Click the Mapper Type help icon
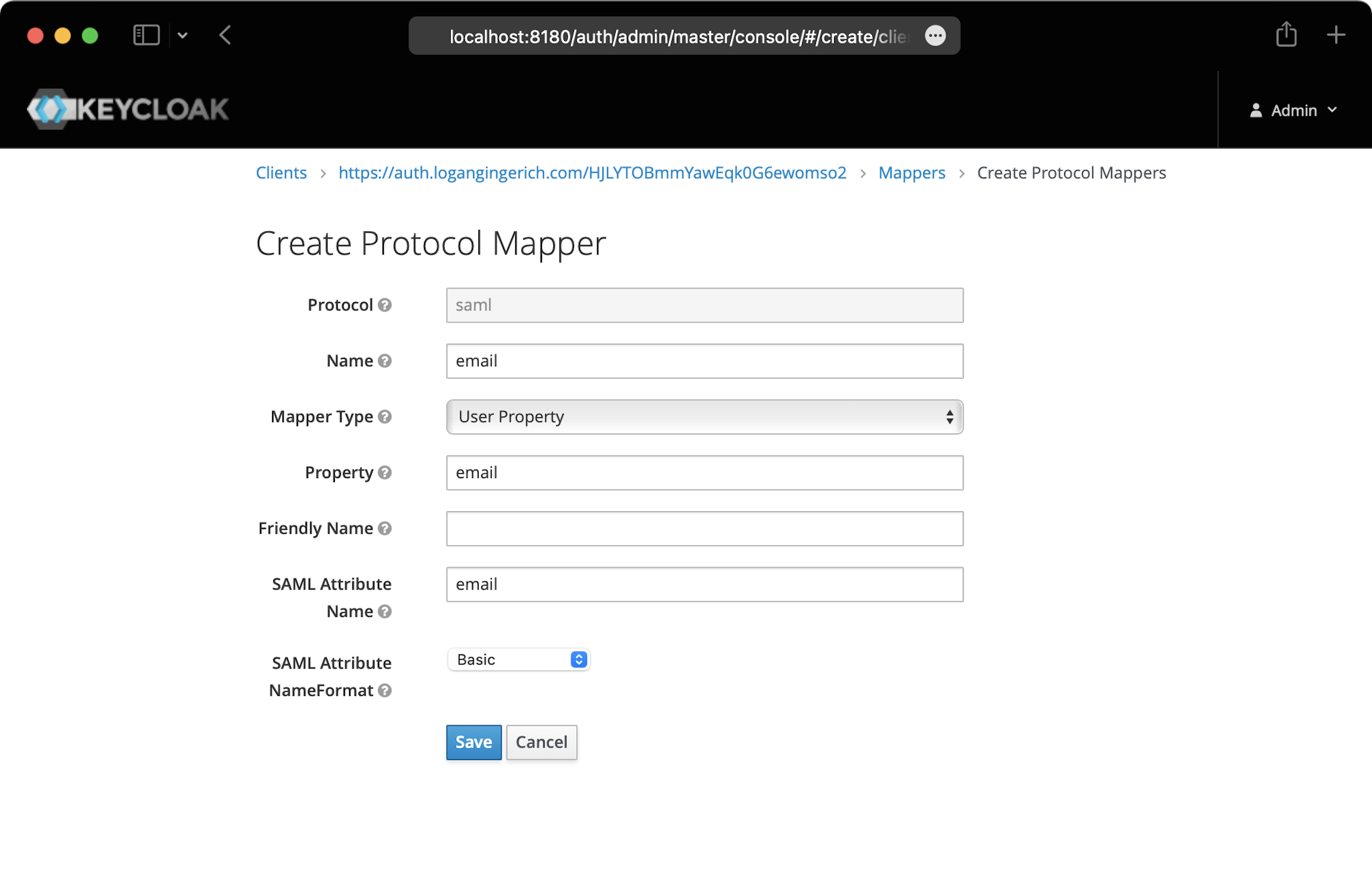Viewport: 1372px width, 876px height. tap(385, 417)
